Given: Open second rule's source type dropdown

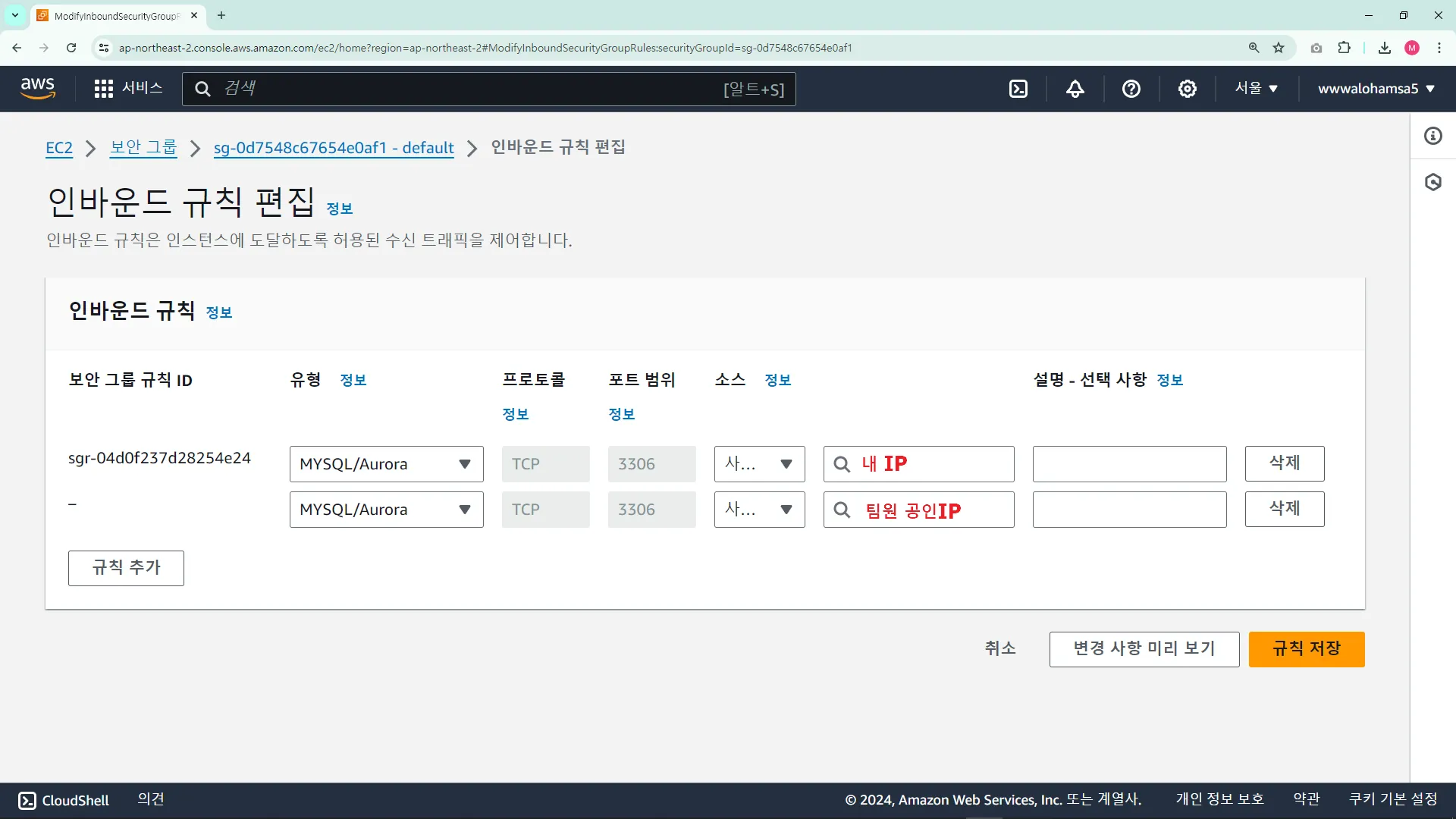Looking at the screenshot, I should tap(759, 510).
